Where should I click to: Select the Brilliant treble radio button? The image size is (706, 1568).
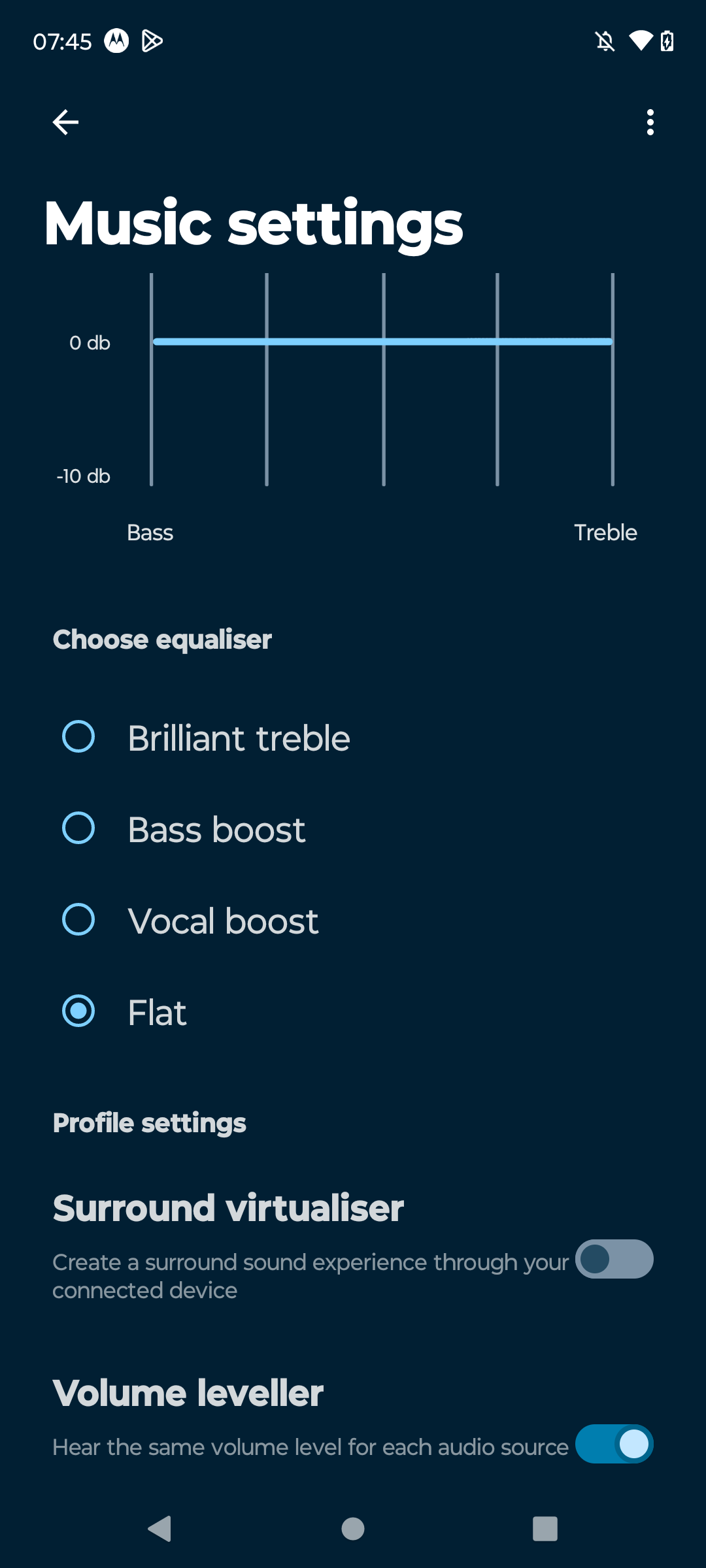point(78,737)
